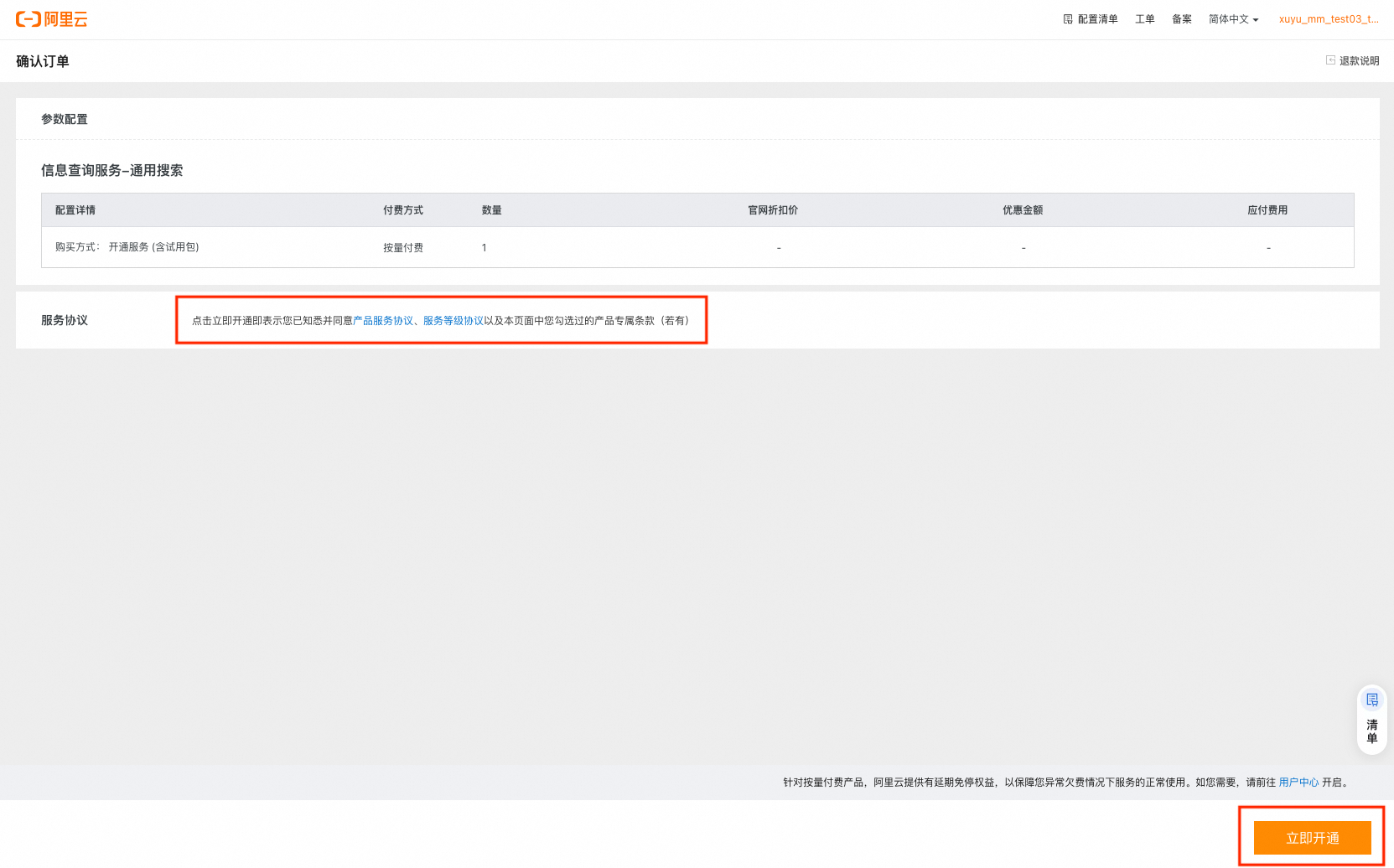
Task: Click the quantity value 1
Action: coord(484,248)
